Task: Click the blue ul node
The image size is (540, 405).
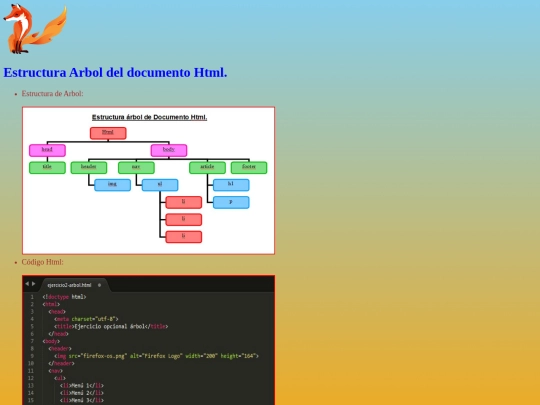Action: [x=160, y=185]
